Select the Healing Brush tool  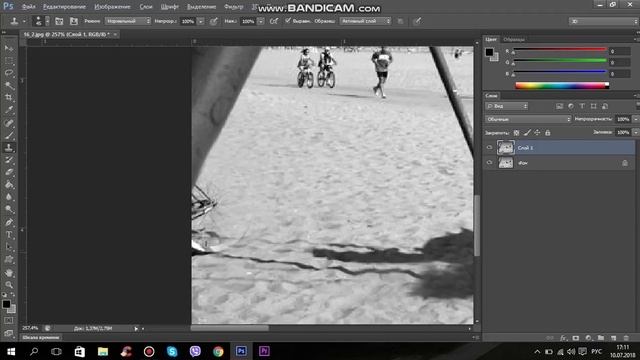coord(9,123)
